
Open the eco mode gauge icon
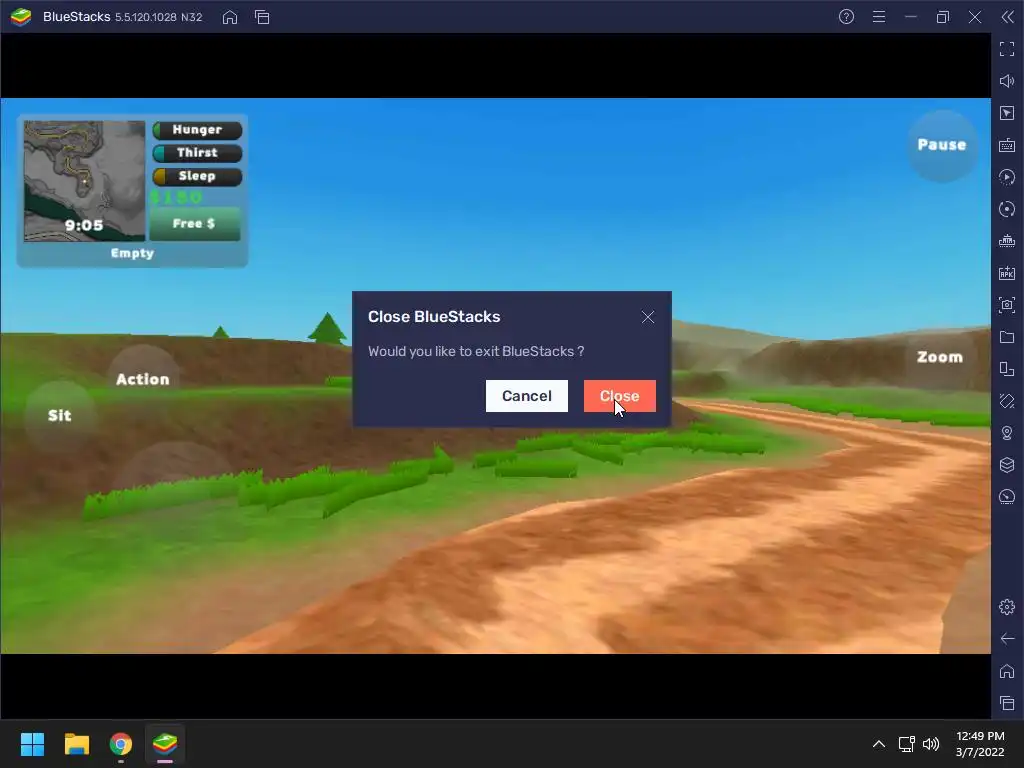point(1007,497)
